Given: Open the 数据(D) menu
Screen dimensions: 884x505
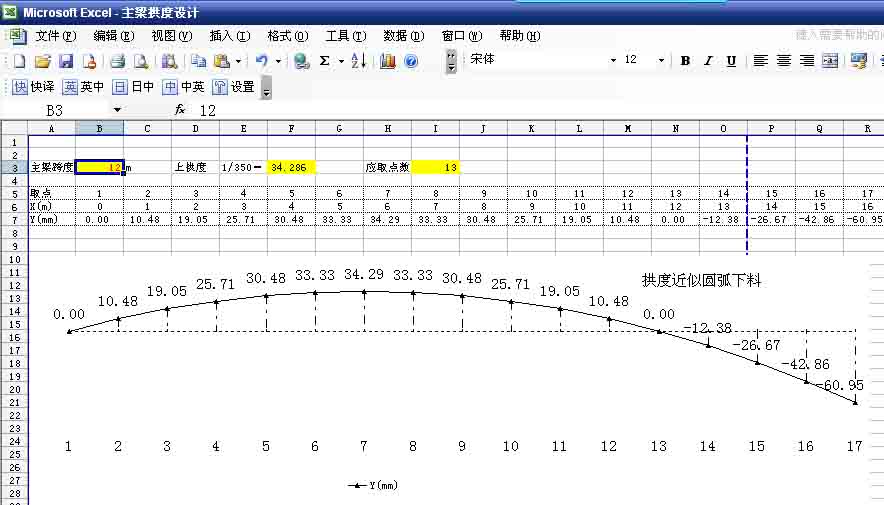Looking at the screenshot, I should [404, 36].
